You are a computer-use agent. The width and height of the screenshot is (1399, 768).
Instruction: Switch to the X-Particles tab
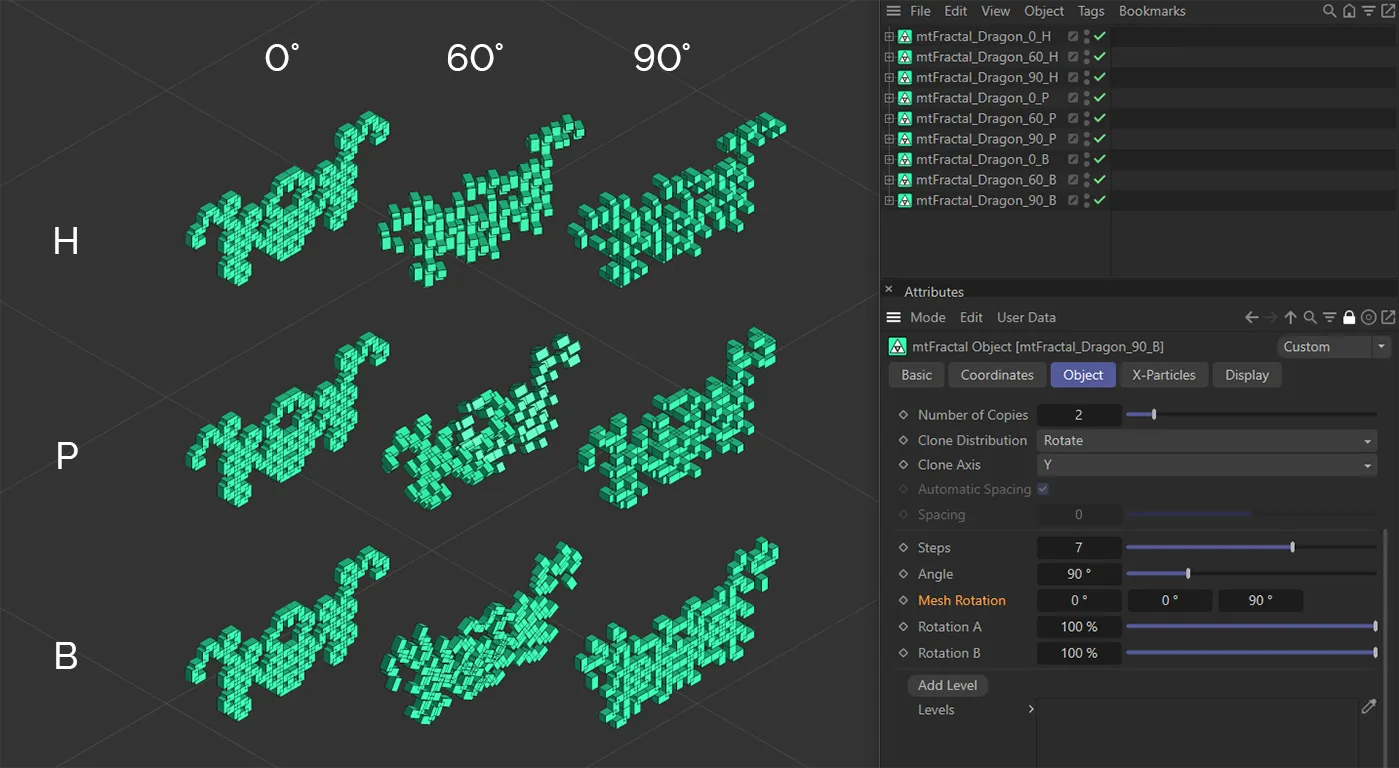pos(1164,375)
